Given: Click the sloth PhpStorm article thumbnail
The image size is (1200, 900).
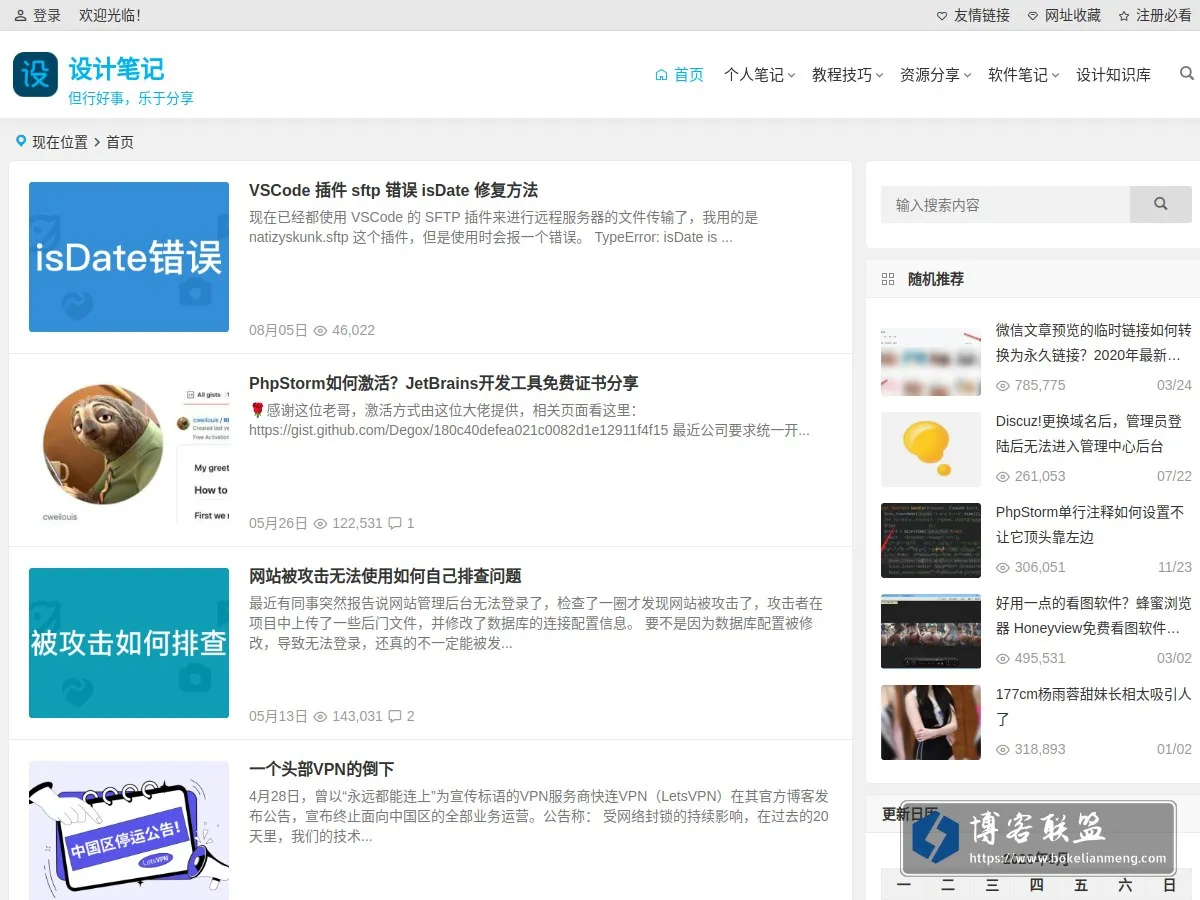Looking at the screenshot, I should pyautogui.click(x=129, y=450).
